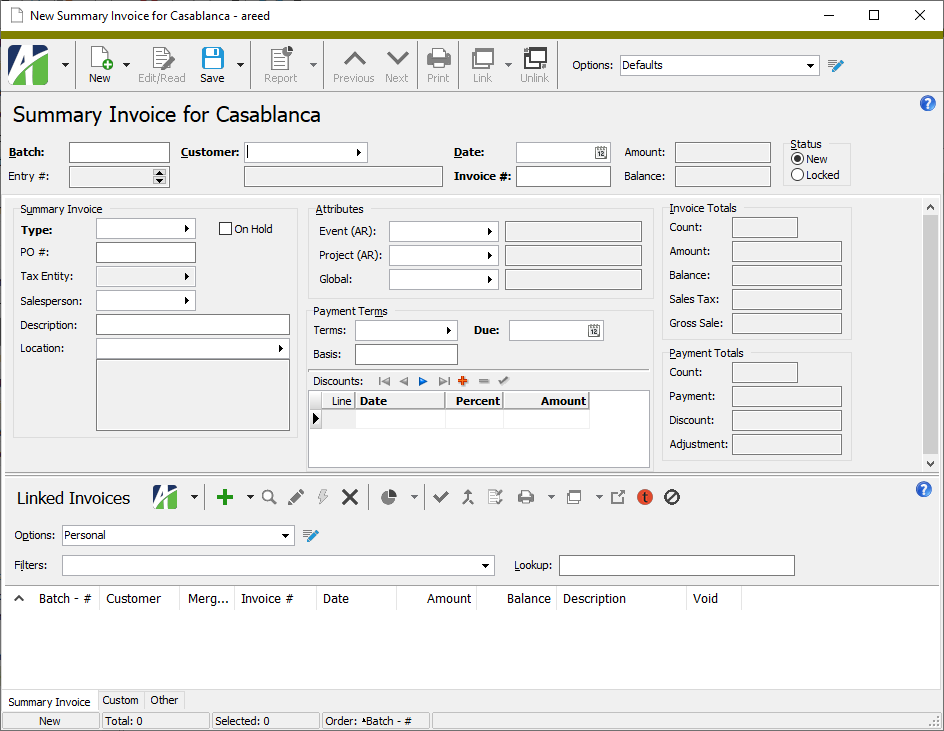Image resolution: width=944 pixels, height=731 pixels.
Task: Unlink the selected invoice
Action: 534,64
